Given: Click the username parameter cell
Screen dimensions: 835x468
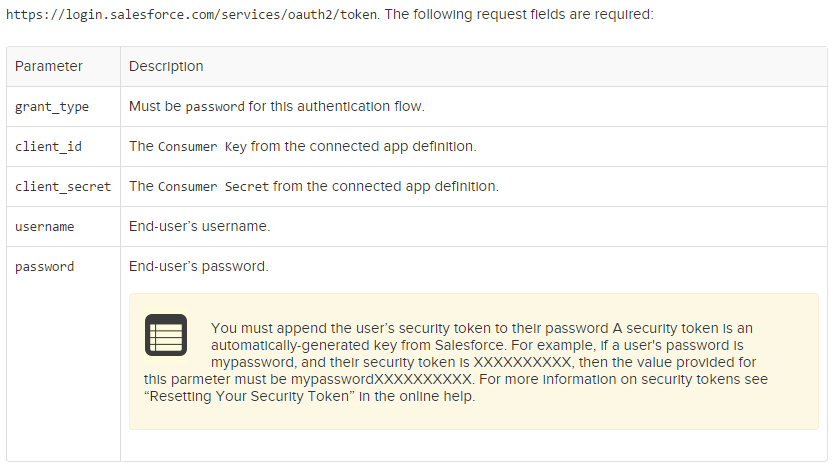Looking at the screenshot, I should tap(45, 227).
